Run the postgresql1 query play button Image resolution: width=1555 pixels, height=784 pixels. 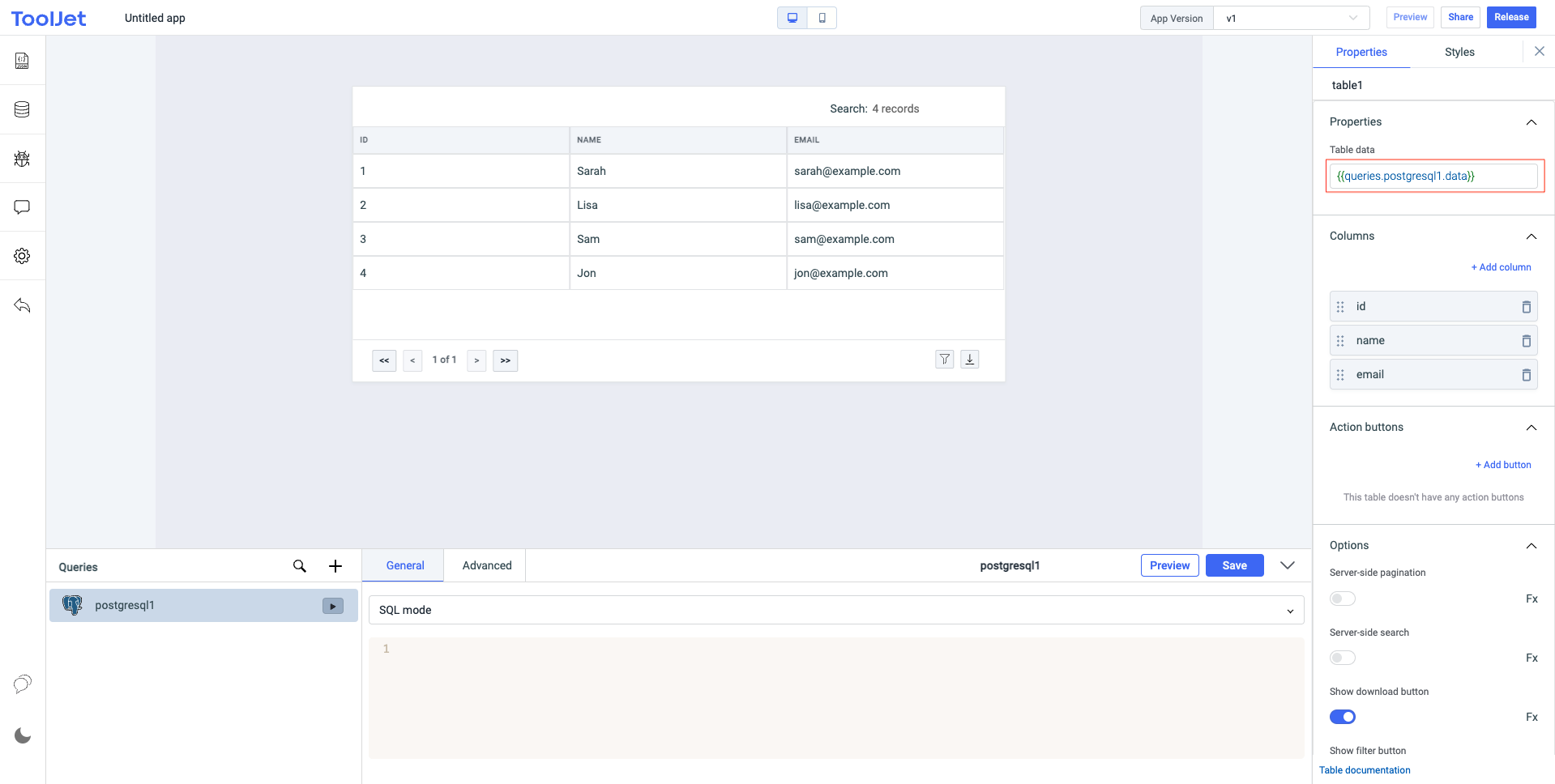pyautogui.click(x=332, y=606)
